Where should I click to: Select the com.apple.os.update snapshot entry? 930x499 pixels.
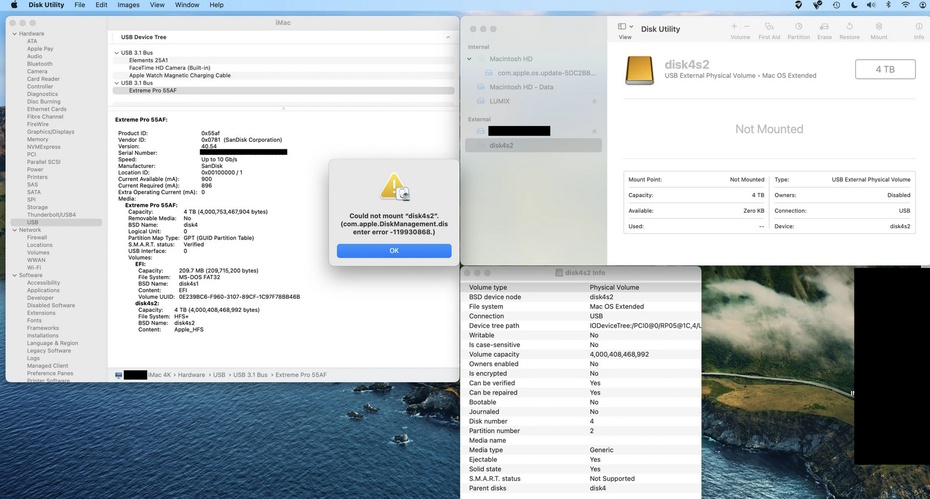coord(546,73)
